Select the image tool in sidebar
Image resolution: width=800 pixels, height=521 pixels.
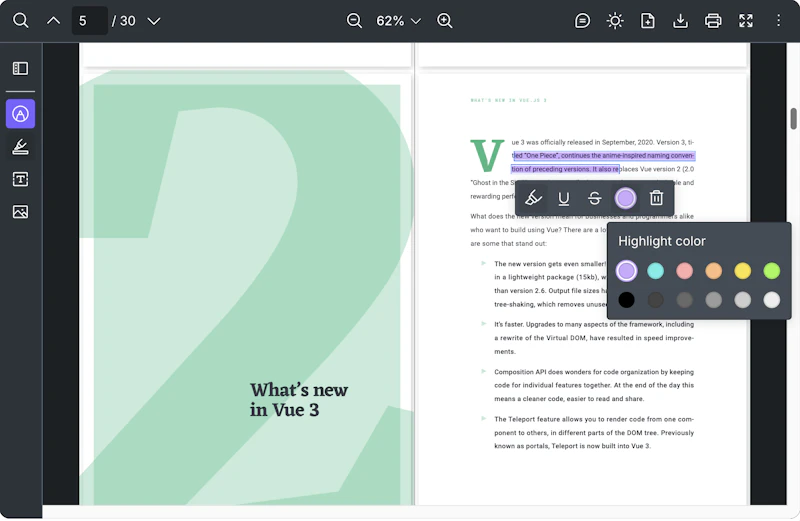pyautogui.click(x=20, y=212)
